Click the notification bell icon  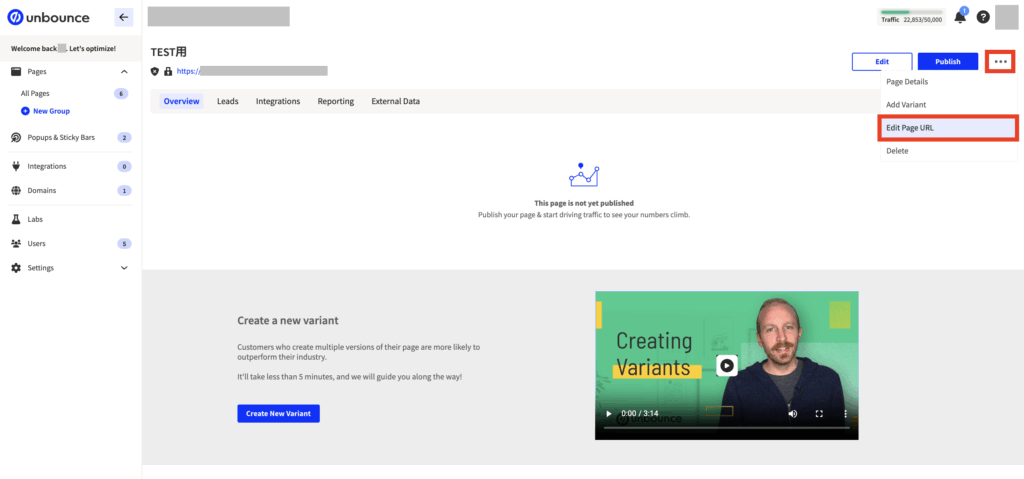pyautogui.click(x=960, y=17)
